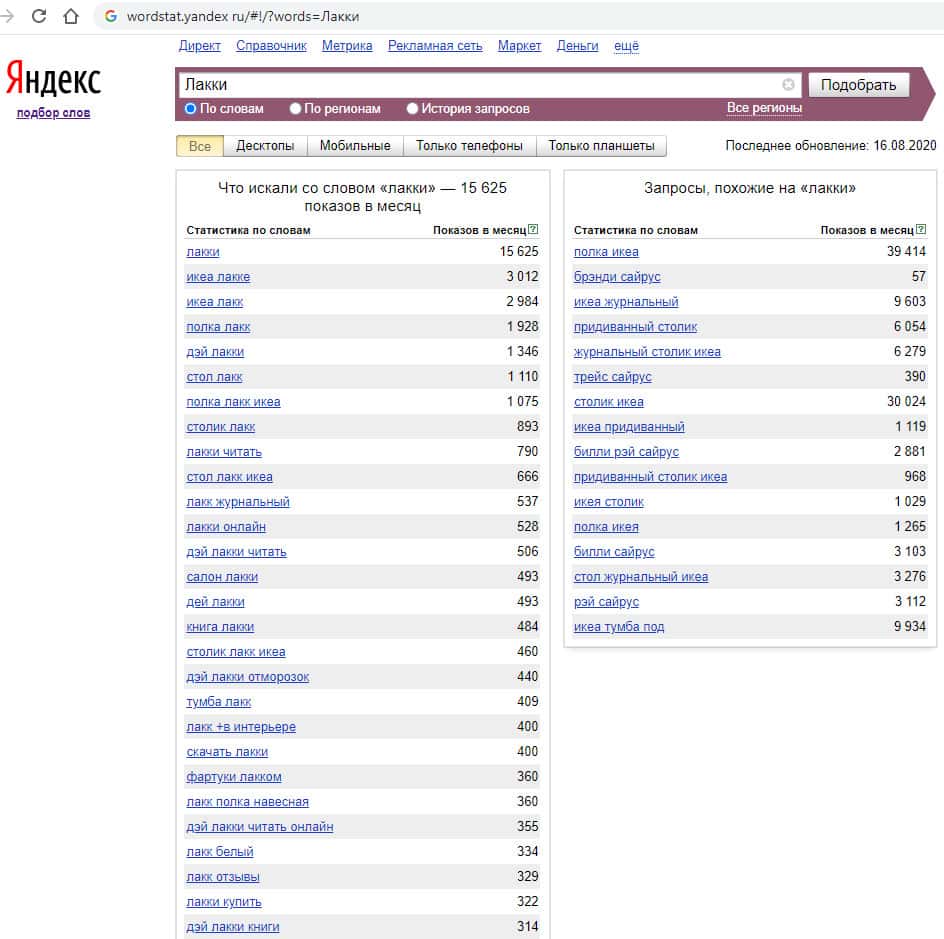Expand the ещё menu link
The width and height of the screenshot is (944, 939).
pyautogui.click(x=626, y=46)
